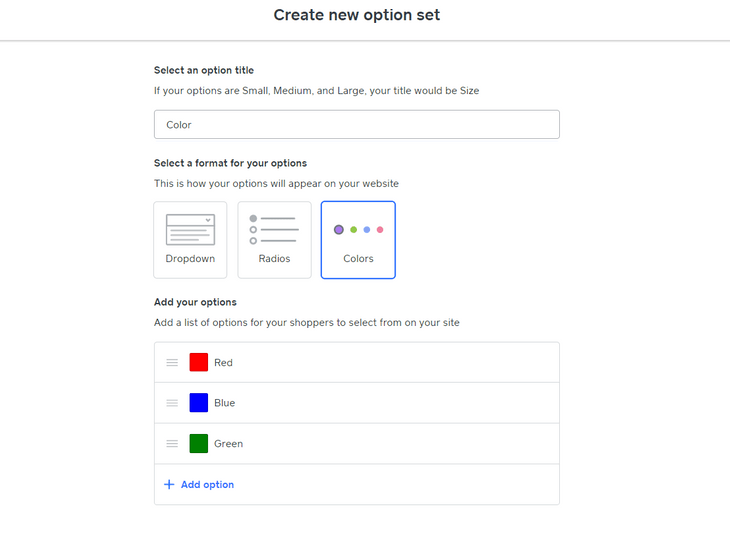The image size is (730, 558).
Task: Select the Dropdown format card
Action: coord(190,240)
